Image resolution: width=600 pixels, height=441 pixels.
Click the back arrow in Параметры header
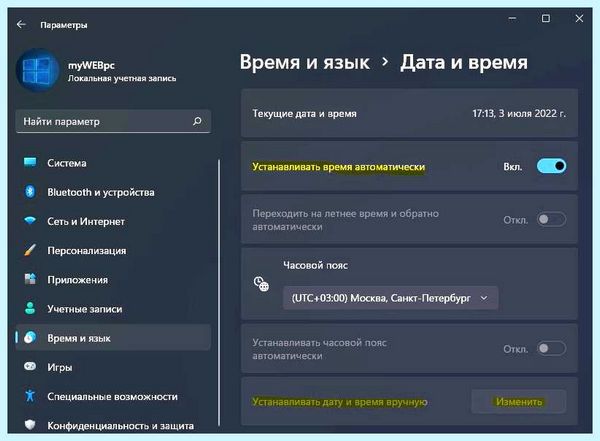point(21,25)
